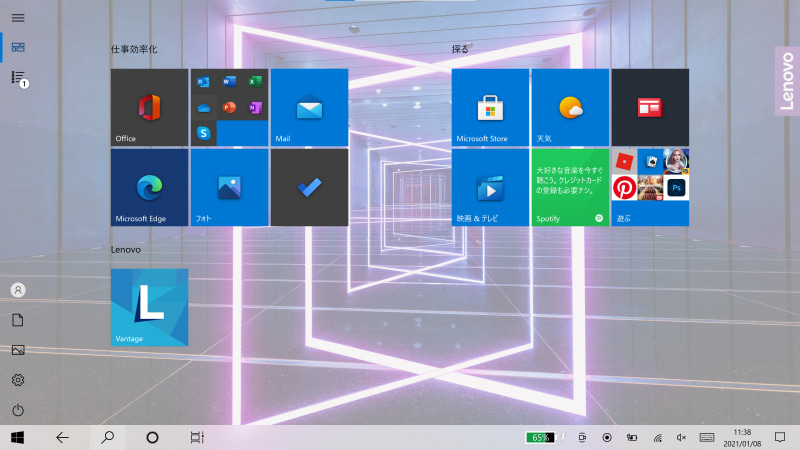
Task: Click the Power button in Start
Action: [18, 410]
